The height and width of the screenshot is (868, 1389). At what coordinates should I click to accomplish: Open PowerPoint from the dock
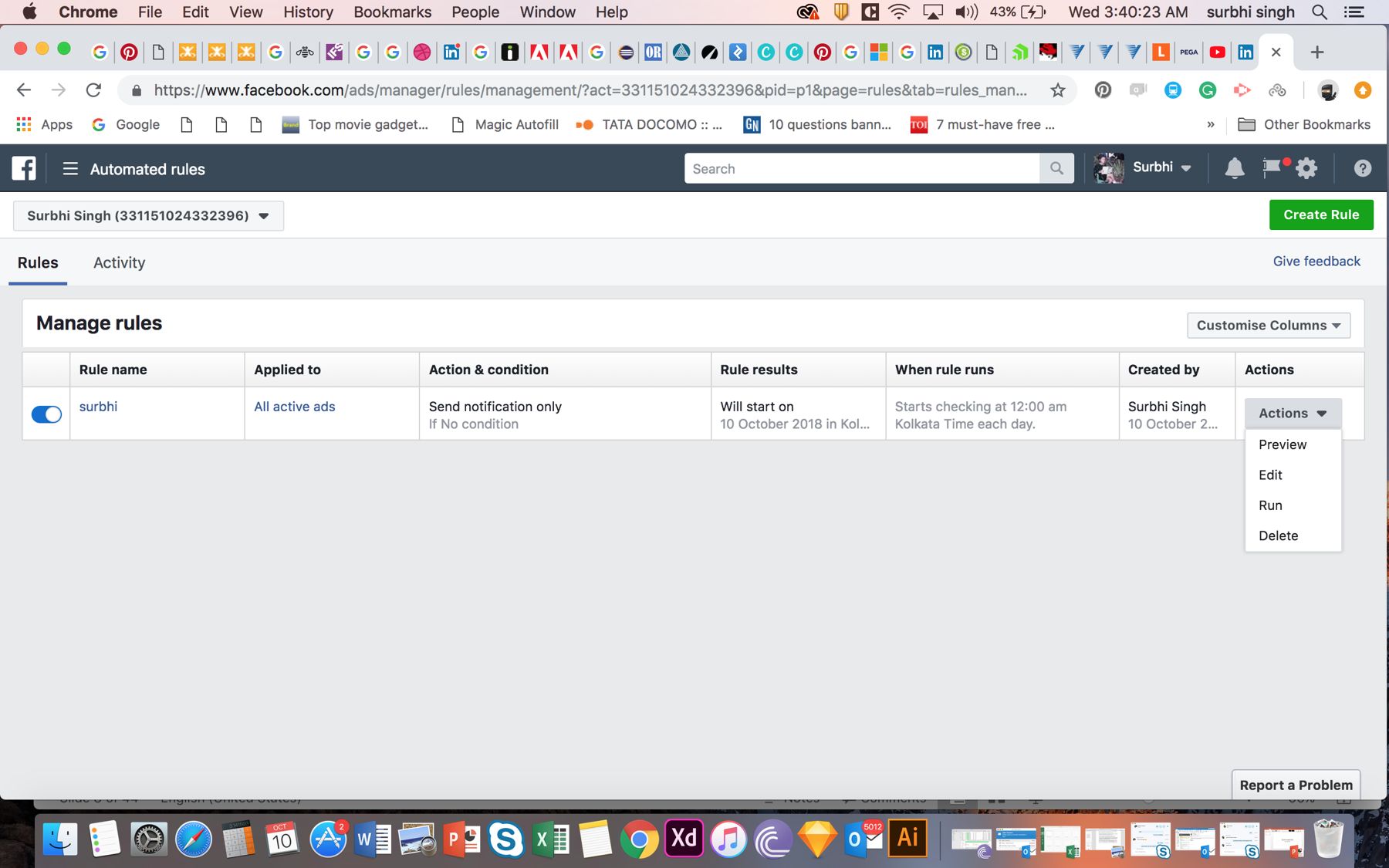click(x=461, y=839)
